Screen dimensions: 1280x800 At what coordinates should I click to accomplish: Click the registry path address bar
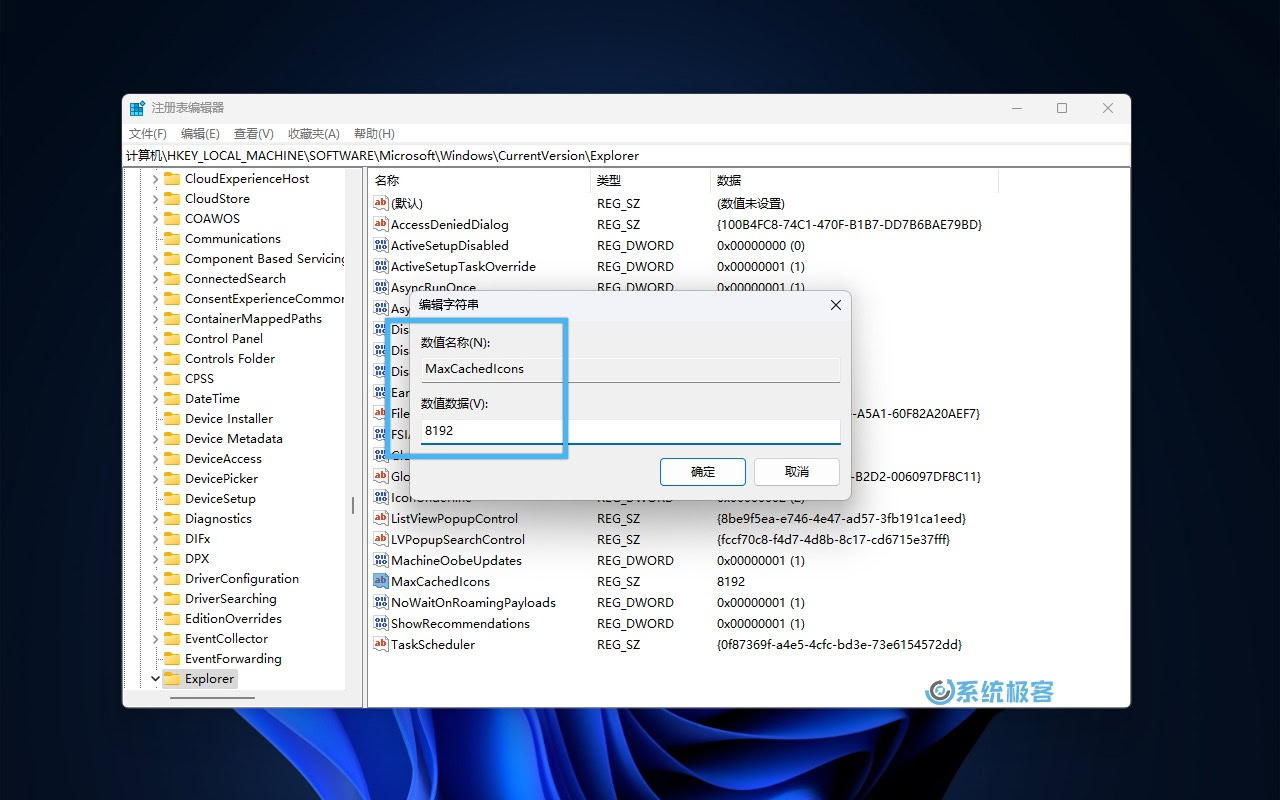(x=626, y=155)
